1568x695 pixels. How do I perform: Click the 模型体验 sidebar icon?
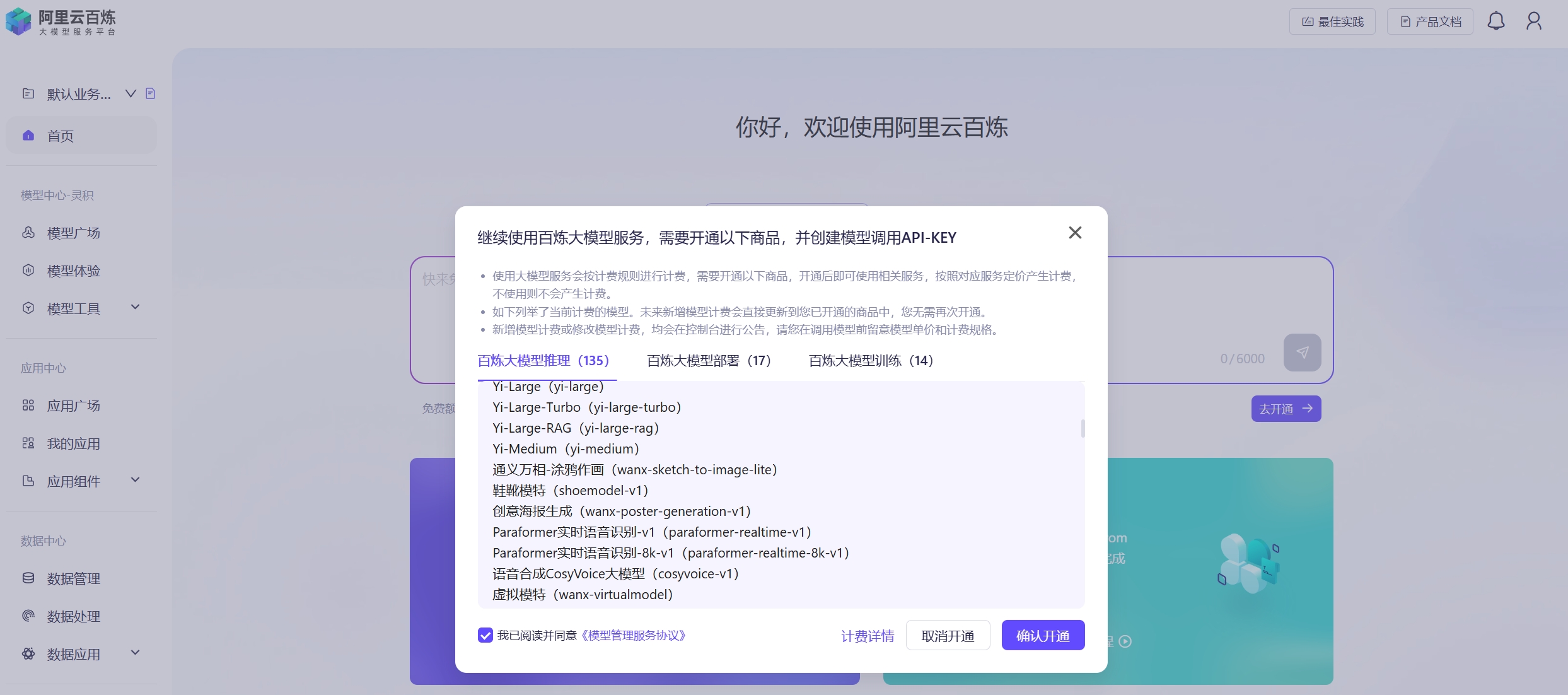[x=28, y=271]
